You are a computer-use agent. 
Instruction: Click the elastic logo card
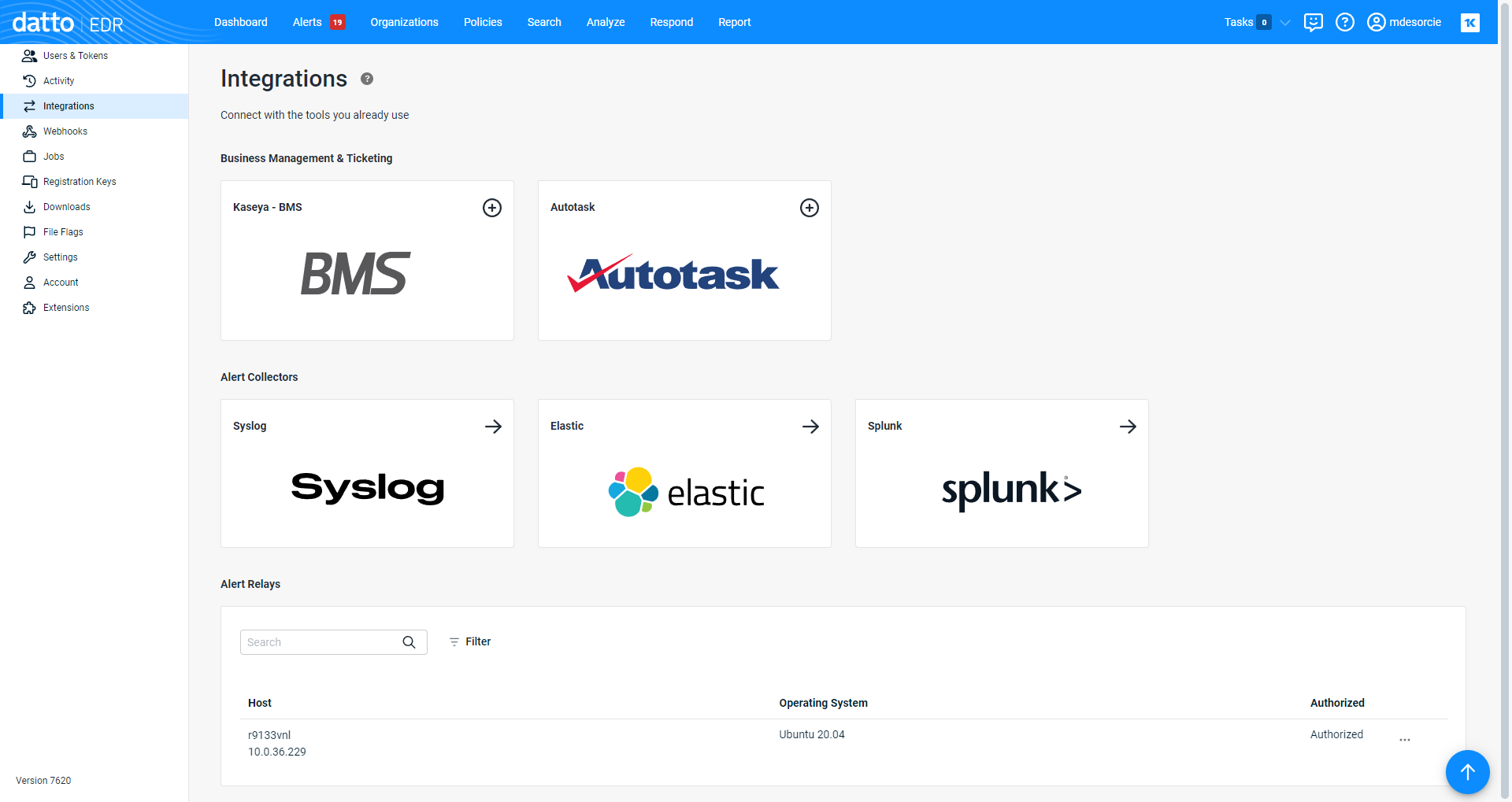click(686, 492)
